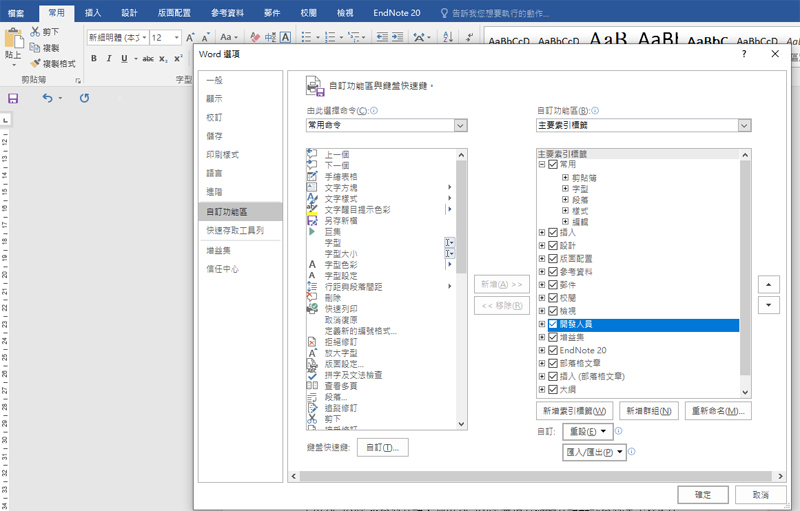800x511 pixels.
Task: Toggle the 設計 tab checkbox
Action: 553,245
